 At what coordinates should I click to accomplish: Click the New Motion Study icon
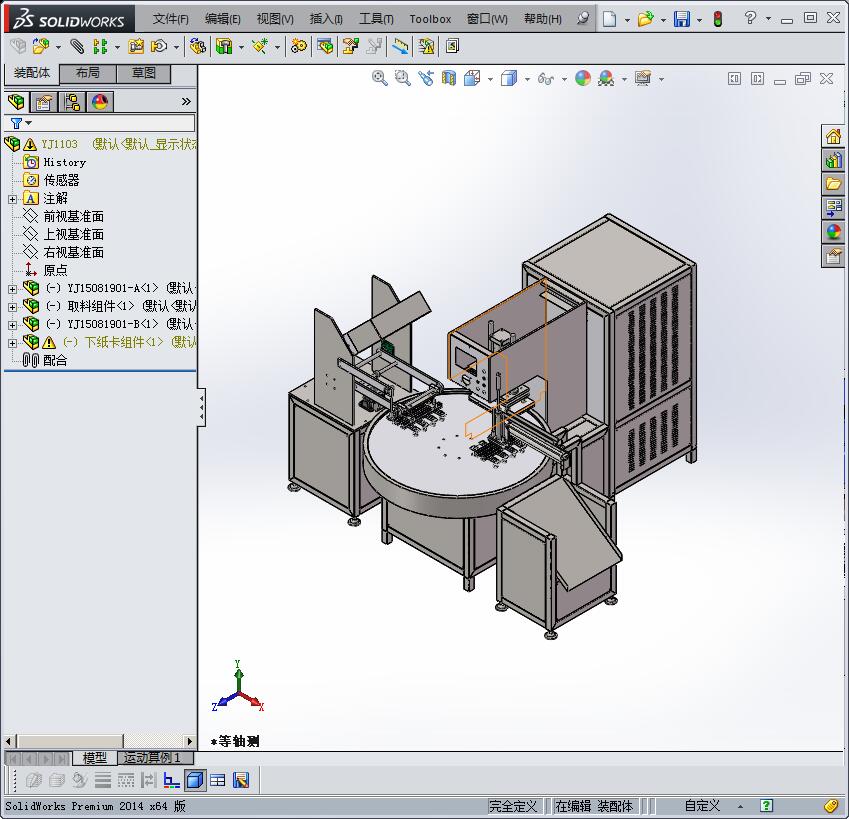point(298,47)
